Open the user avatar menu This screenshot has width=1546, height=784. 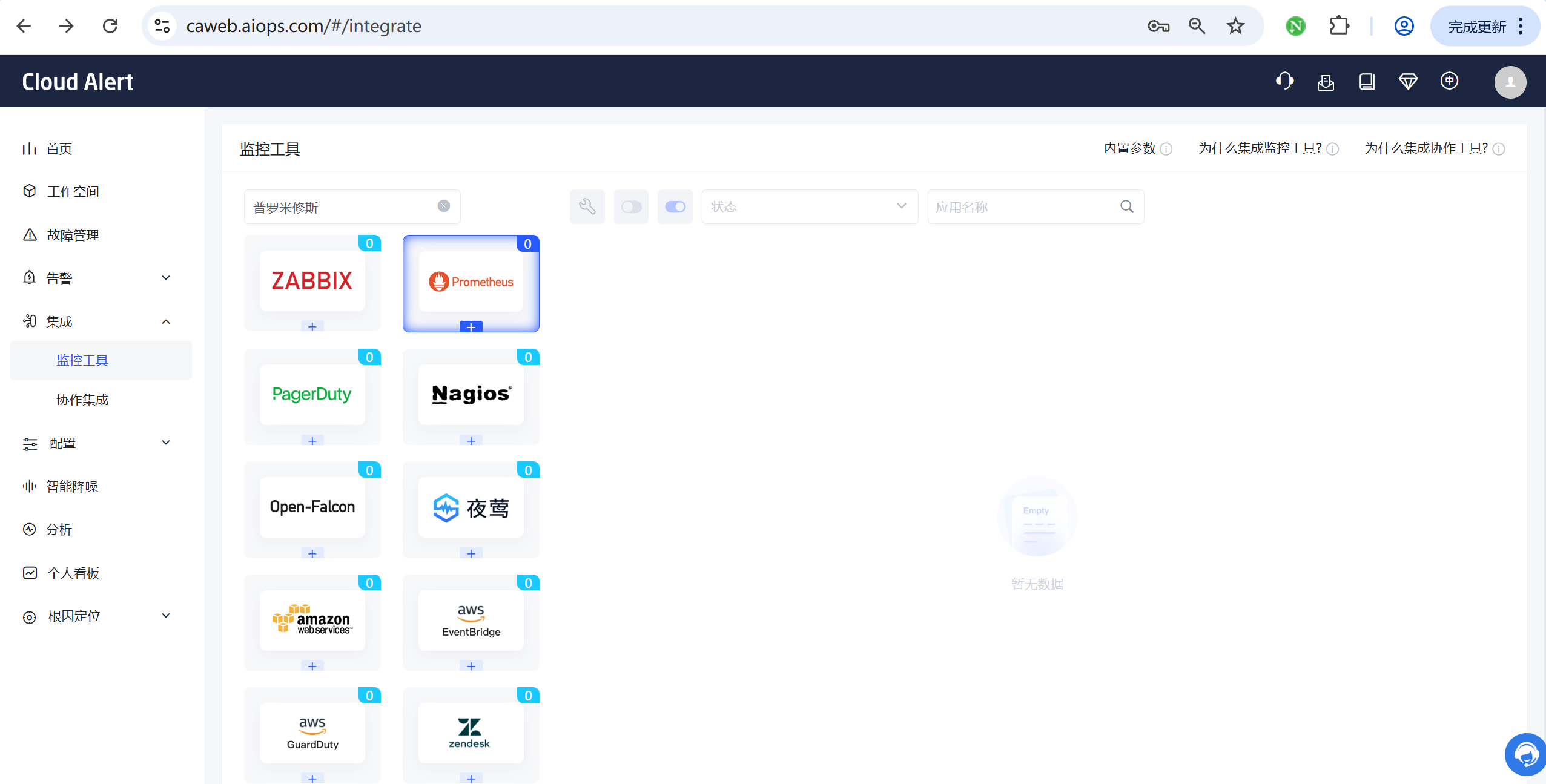1510,82
